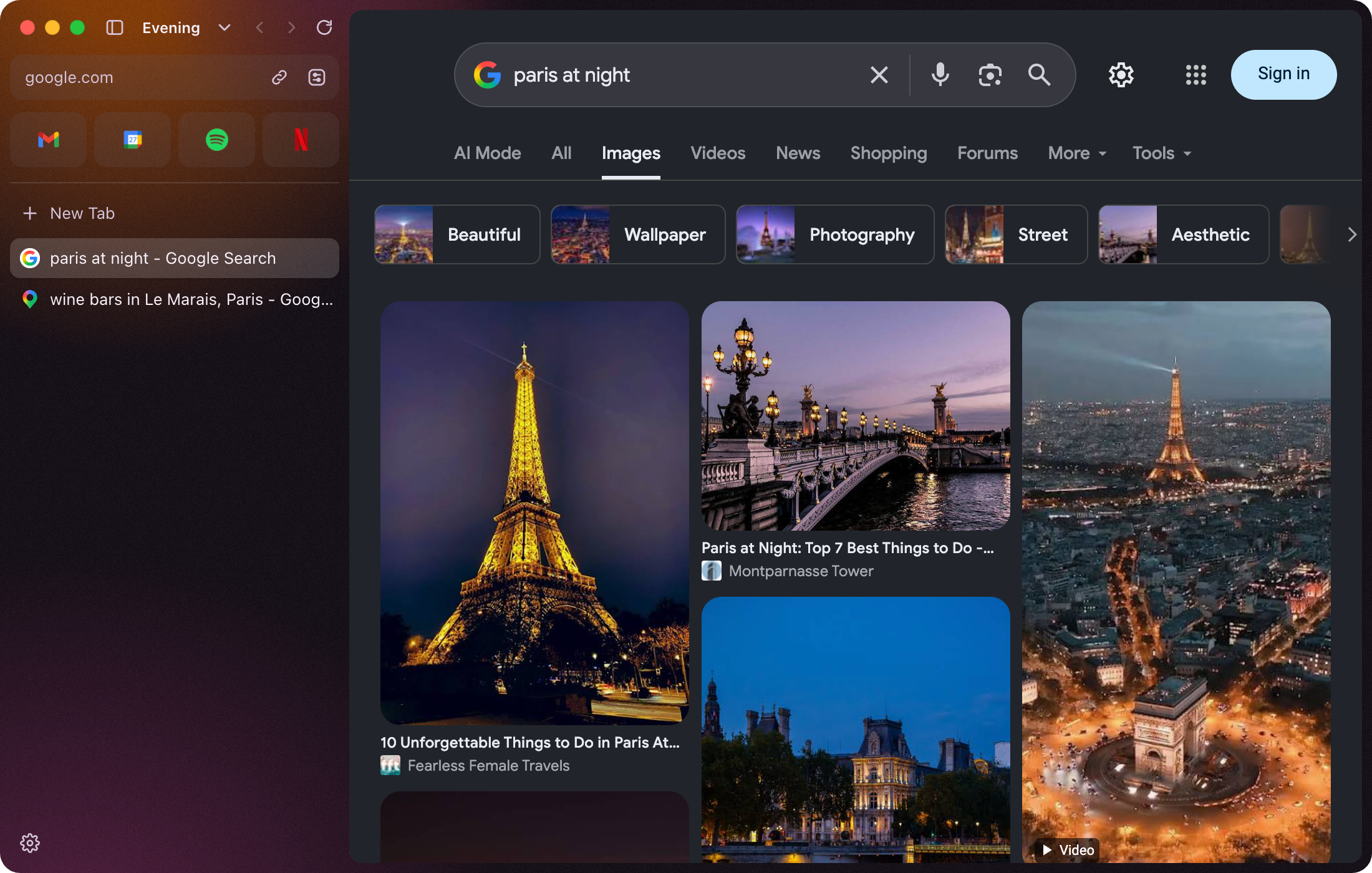1372x873 pixels.
Task: Reload the current page
Action: click(324, 27)
